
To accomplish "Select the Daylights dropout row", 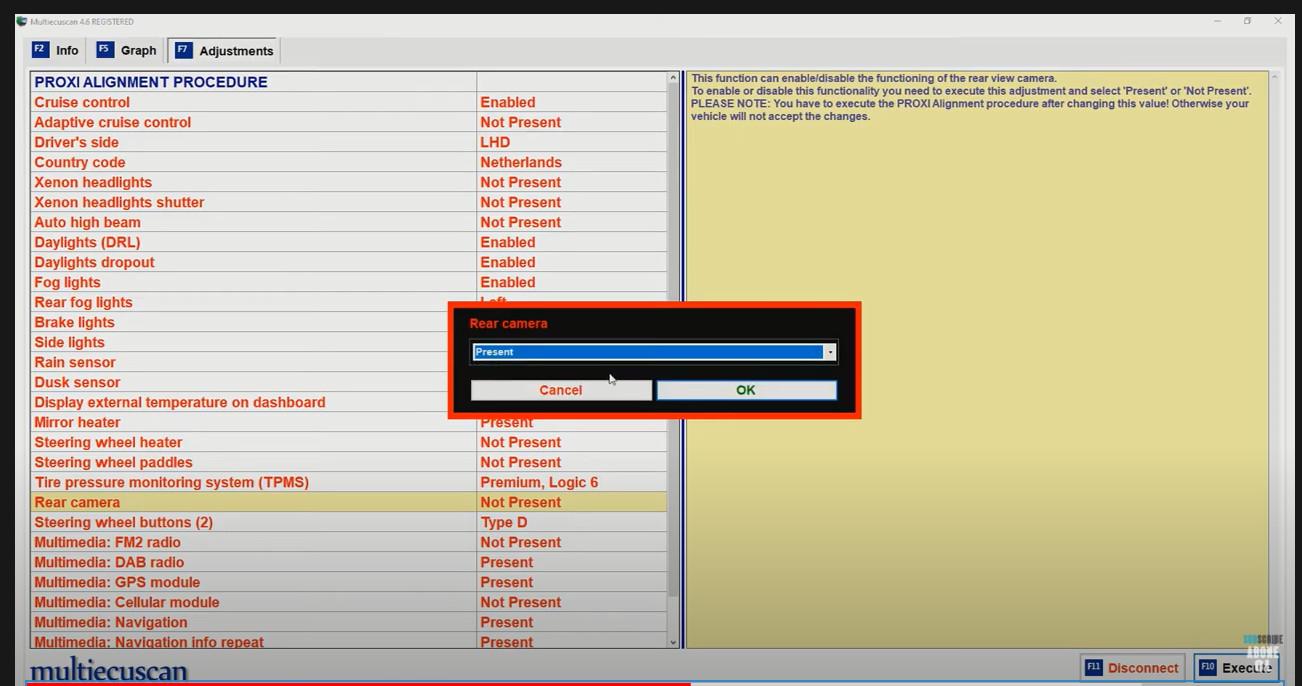I will pos(349,262).
